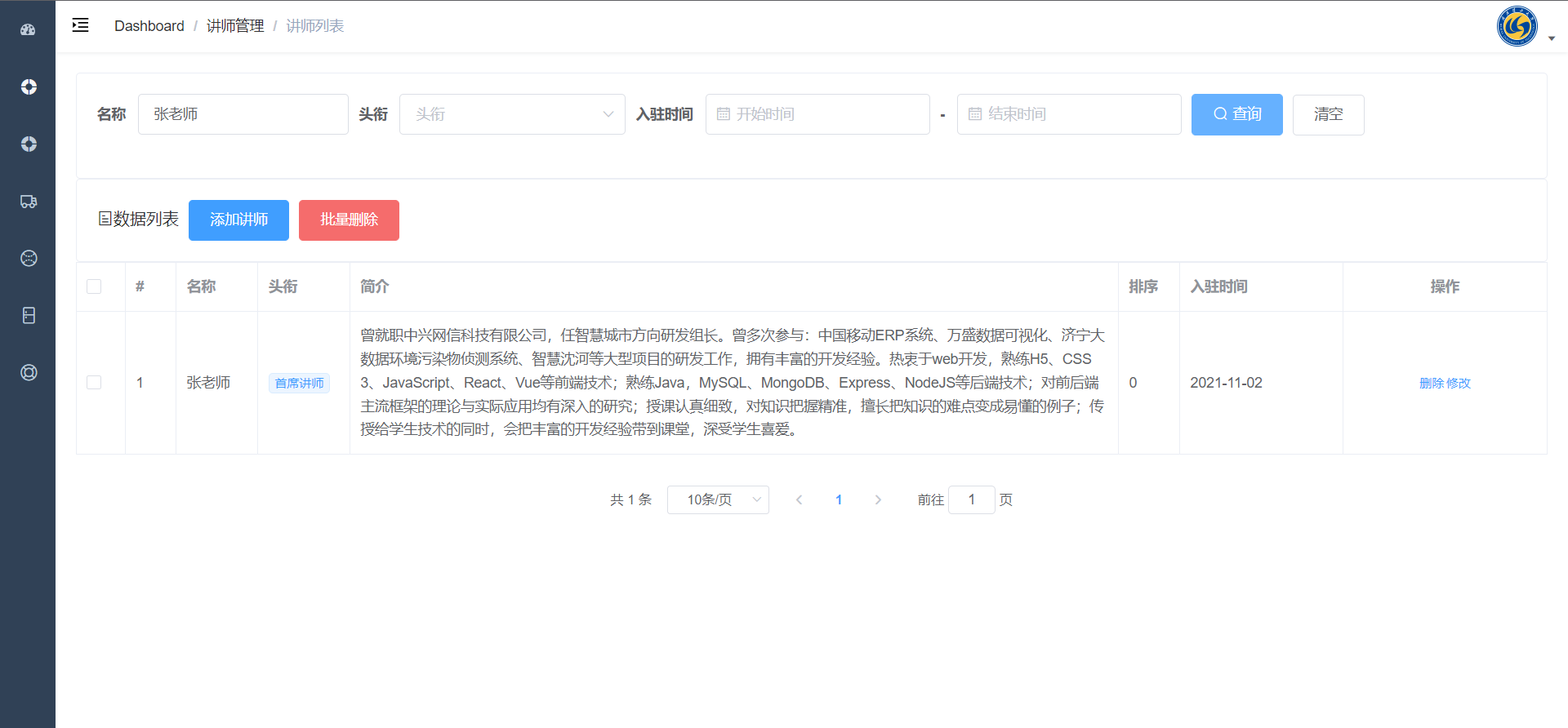1568x728 pixels.
Task: Open the 10条/页 page size dropdown
Action: 718,499
